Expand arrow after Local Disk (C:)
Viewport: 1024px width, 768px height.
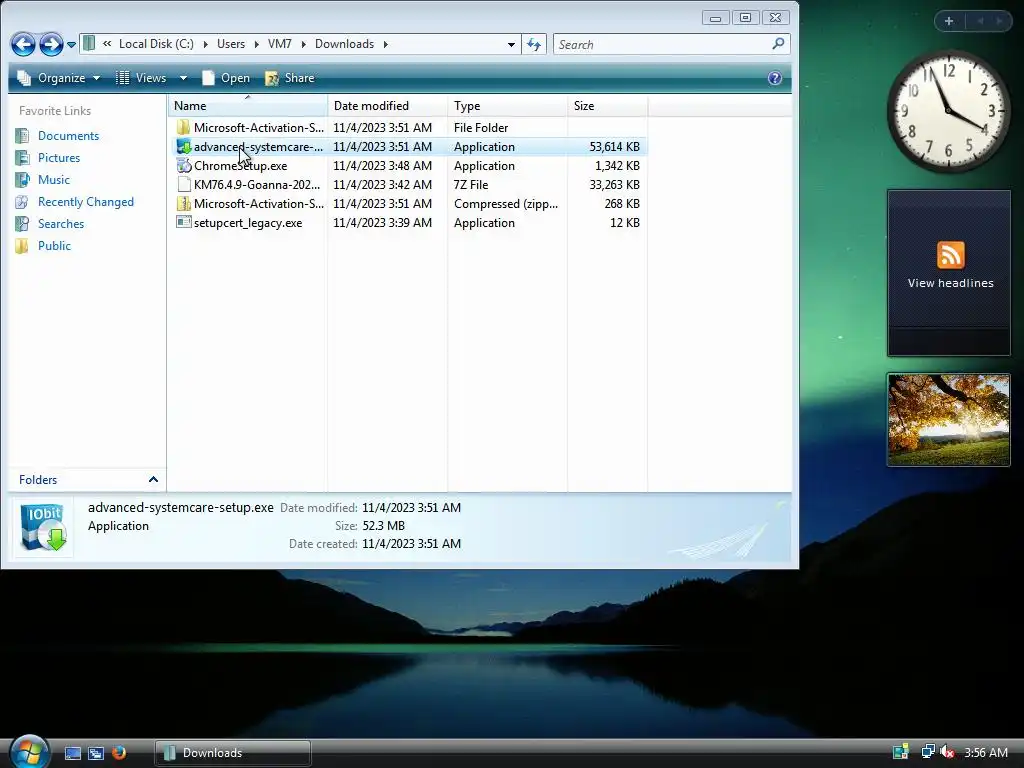(205, 44)
